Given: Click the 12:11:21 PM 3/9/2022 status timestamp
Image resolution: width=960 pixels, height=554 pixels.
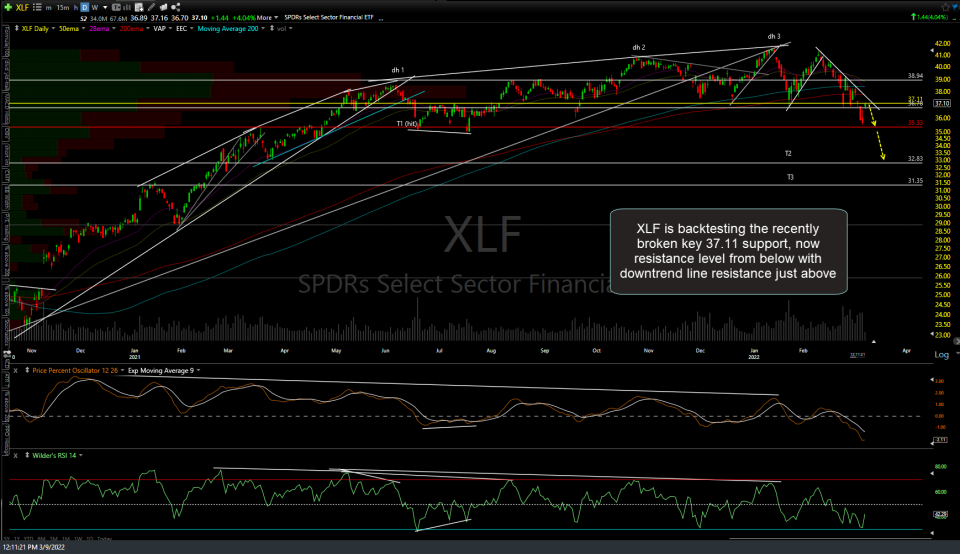Looking at the screenshot, I should (34, 547).
